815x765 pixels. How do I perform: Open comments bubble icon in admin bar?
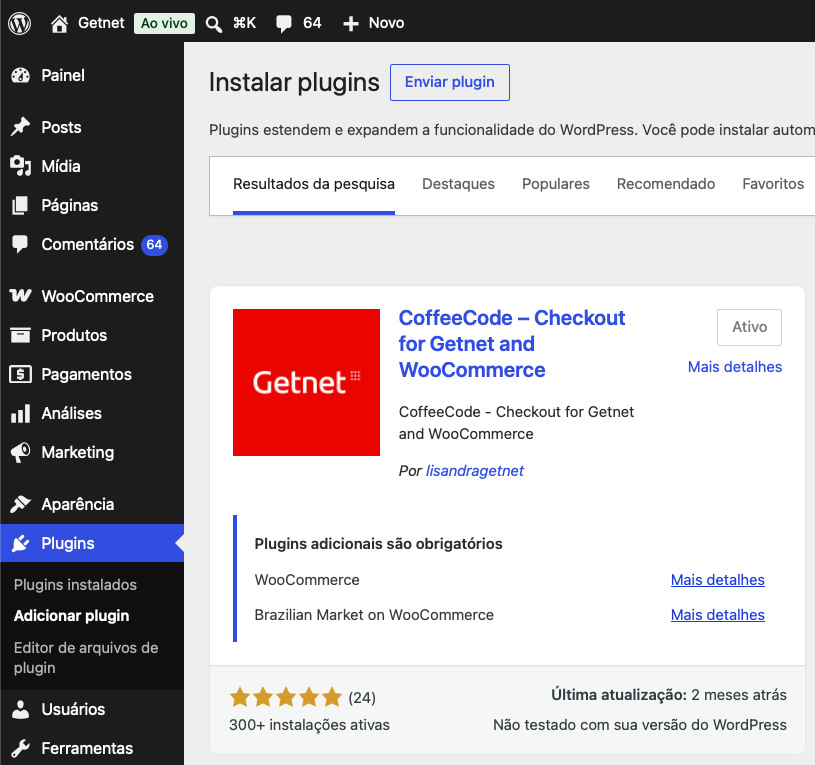(284, 24)
